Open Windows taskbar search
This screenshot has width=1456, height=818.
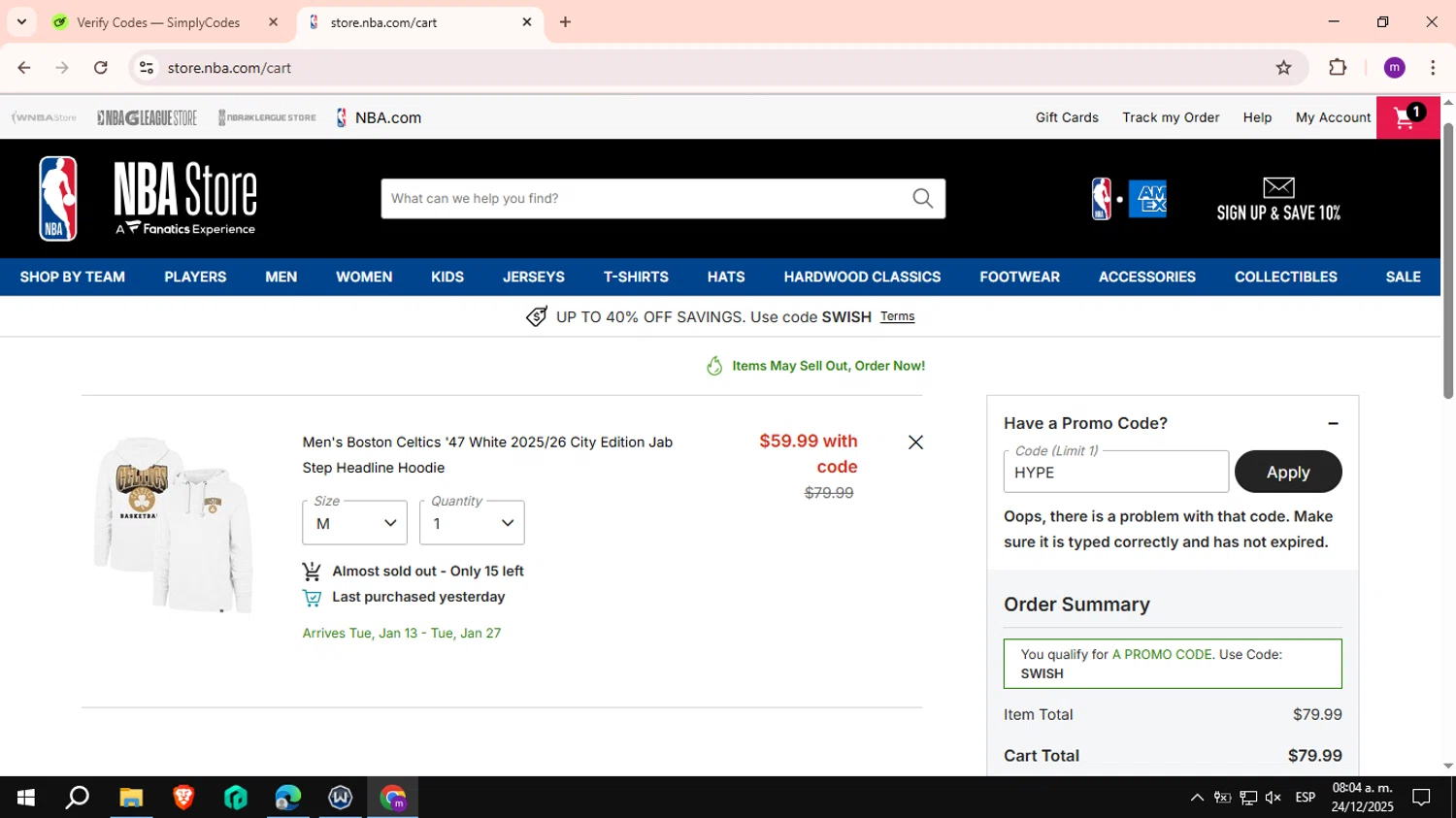tap(78, 798)
